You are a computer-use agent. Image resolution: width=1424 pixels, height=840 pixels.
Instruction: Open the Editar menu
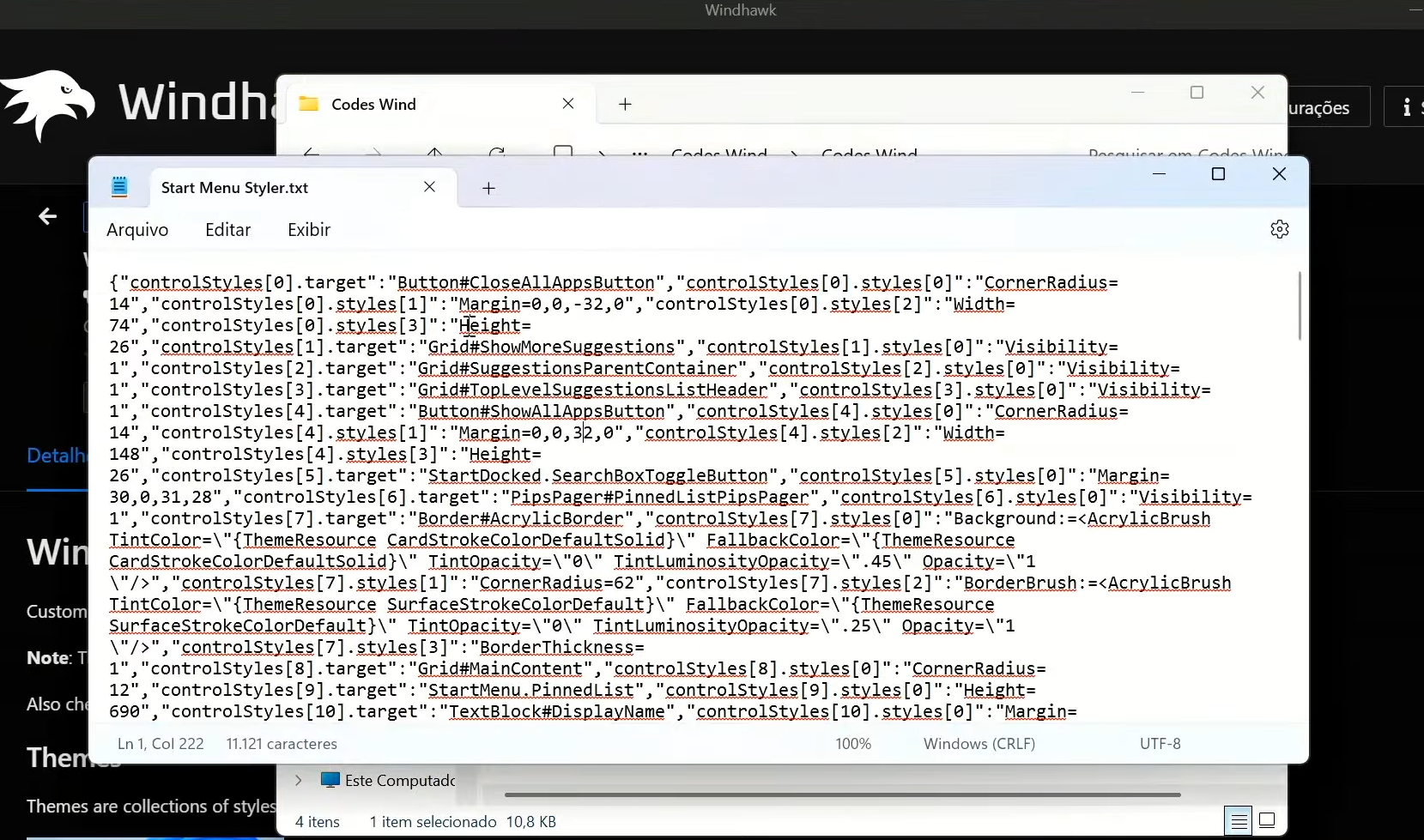pyautogui.click(x=227, y=230)
